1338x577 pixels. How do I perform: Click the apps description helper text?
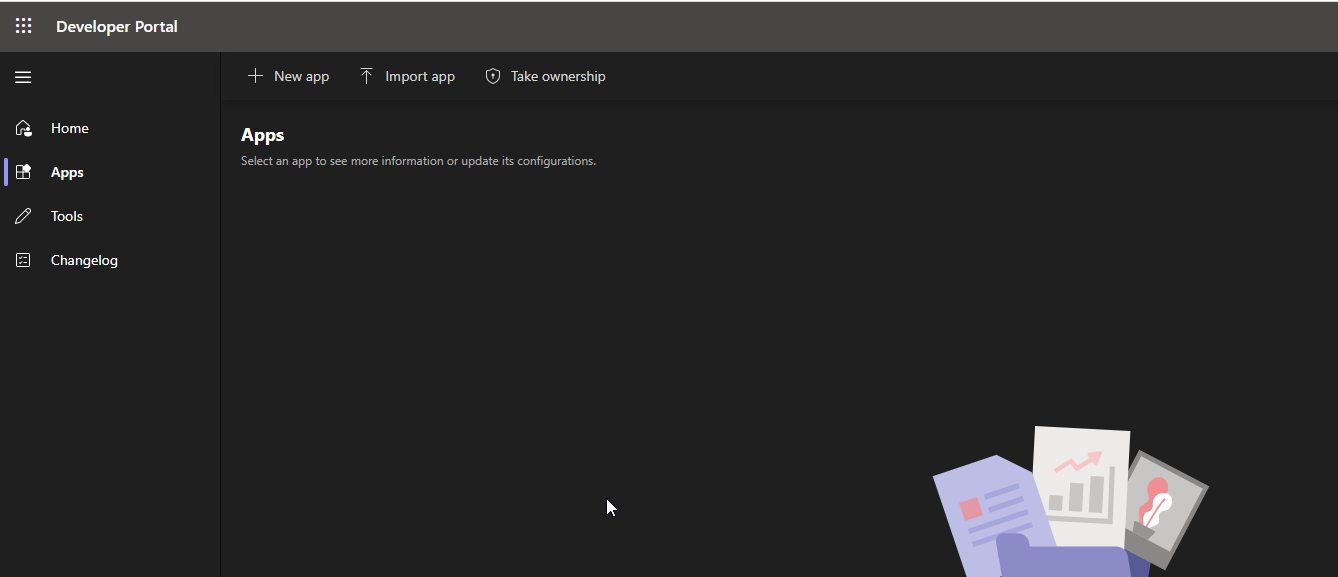417,160
